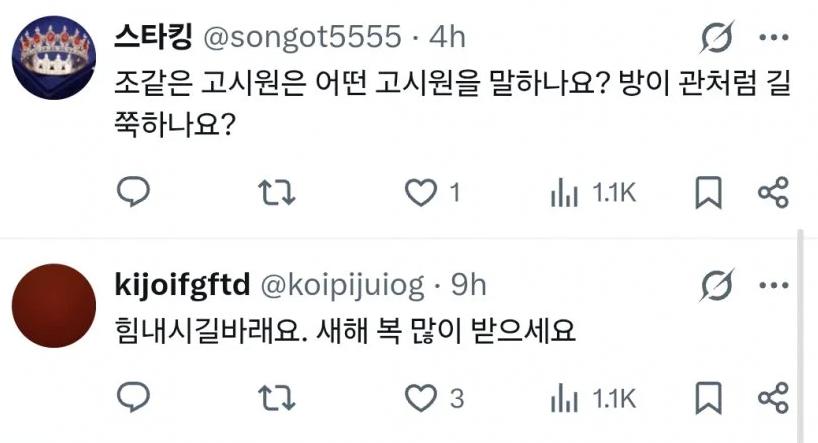Reply to the 스타킹 tweet
The width and height of the screenshot is (818, 443).
tap(133, 192)
